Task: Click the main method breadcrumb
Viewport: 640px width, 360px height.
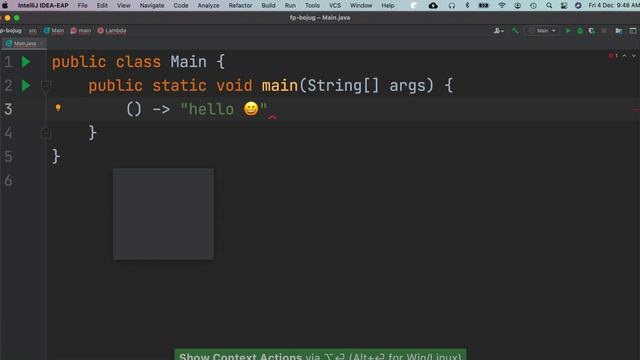Action: [x=81, y=31]
